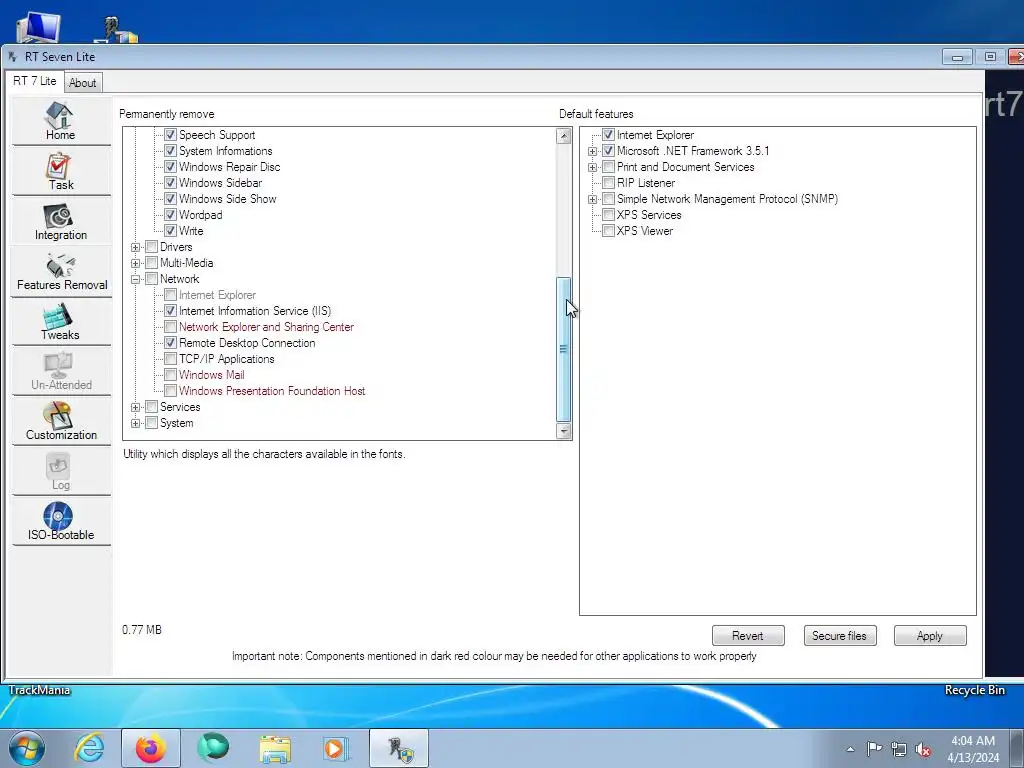Image resolution: width=1024 pixels, height=768 pixels.
Task: Select the System Informations item
Action: tap(225, 151)
